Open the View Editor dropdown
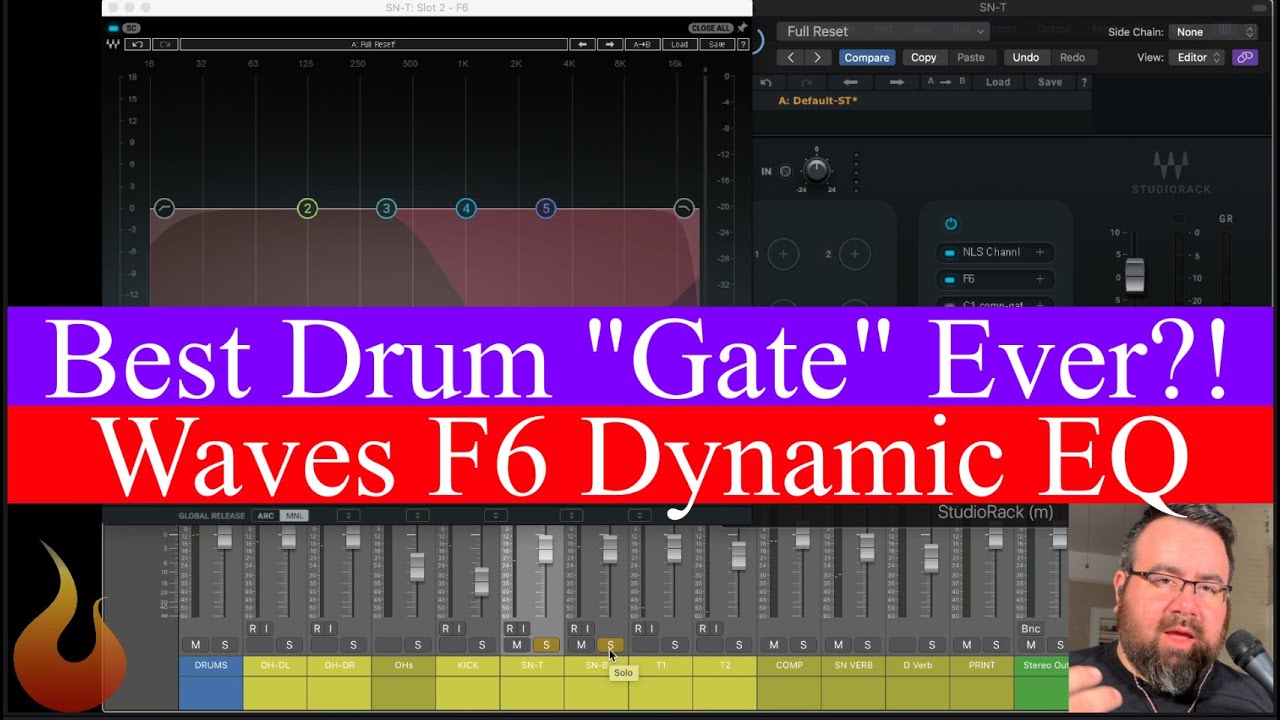1280x720 pixels. tap(1198, 57)
